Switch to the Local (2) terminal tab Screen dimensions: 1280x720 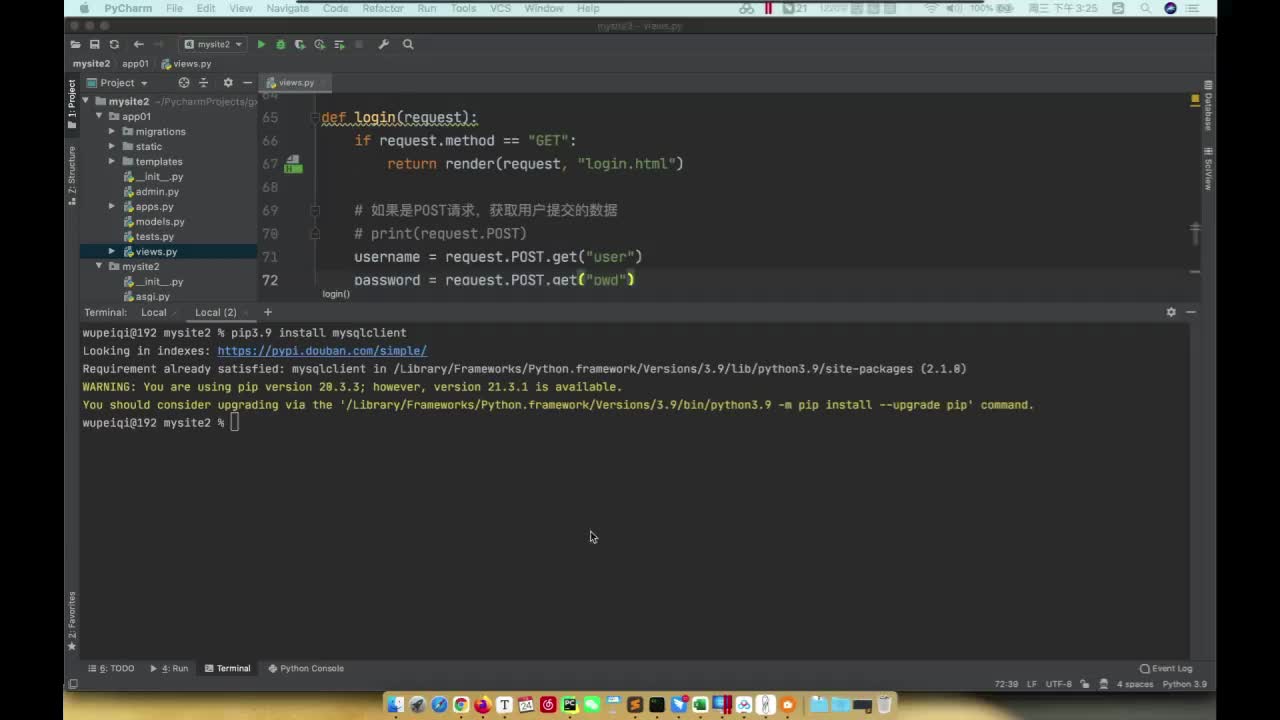pos(216,312)
